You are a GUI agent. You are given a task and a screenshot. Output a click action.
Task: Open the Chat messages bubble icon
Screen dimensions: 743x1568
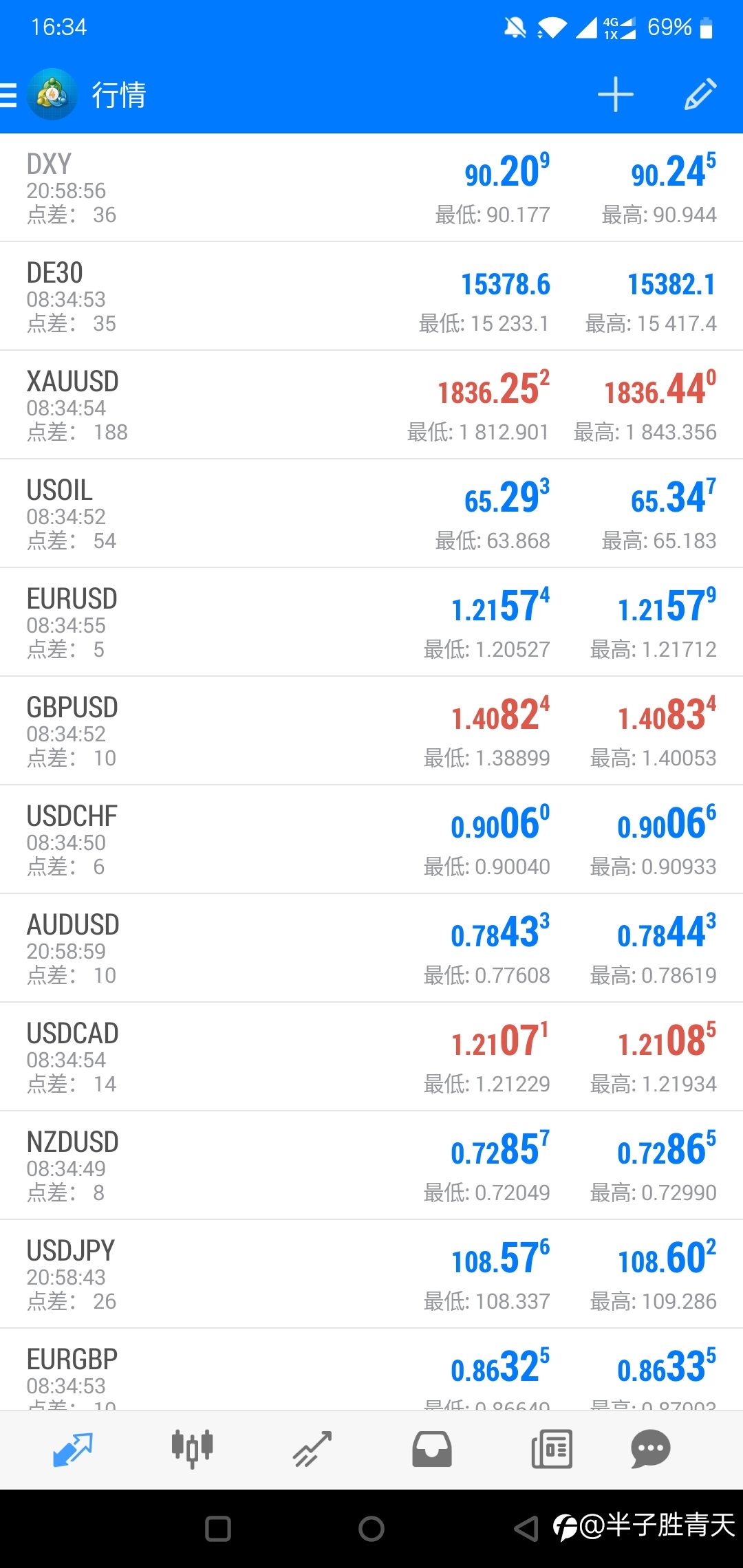[650, 1449]
